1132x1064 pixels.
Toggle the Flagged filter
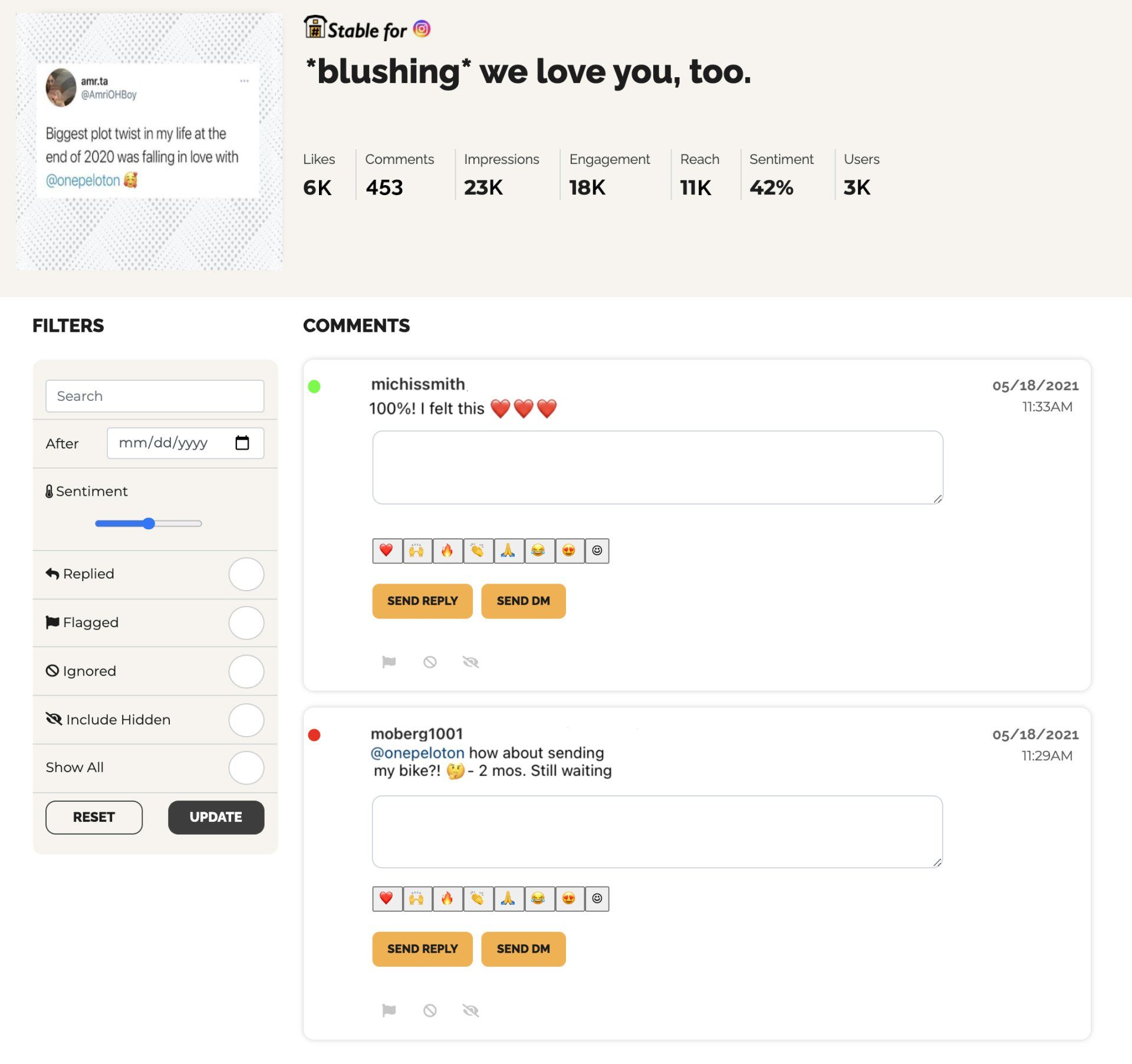pyautogui.click(x=246, y=623)
